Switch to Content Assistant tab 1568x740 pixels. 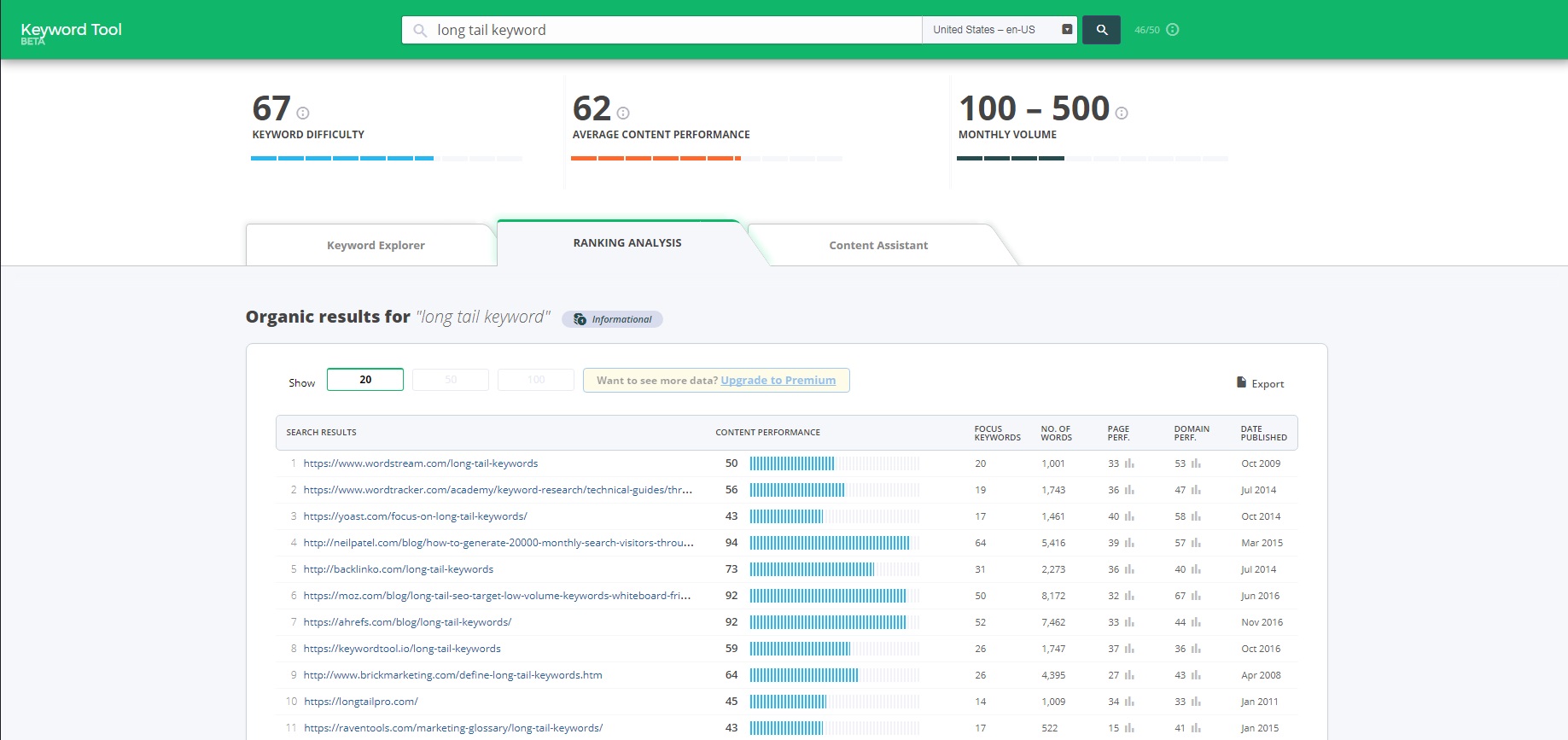pyautogui.click(x=878, y=245)
